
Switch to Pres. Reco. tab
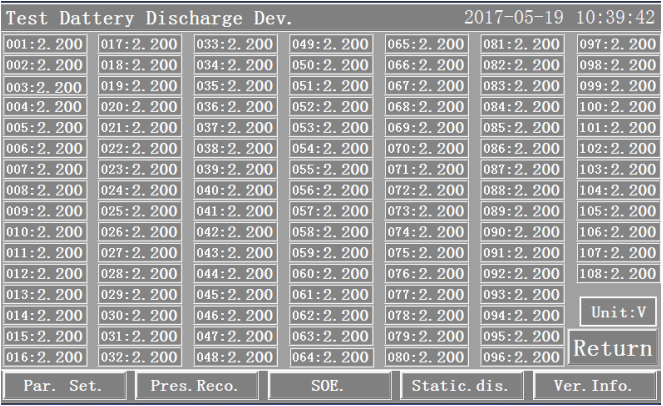coord(197,385)
